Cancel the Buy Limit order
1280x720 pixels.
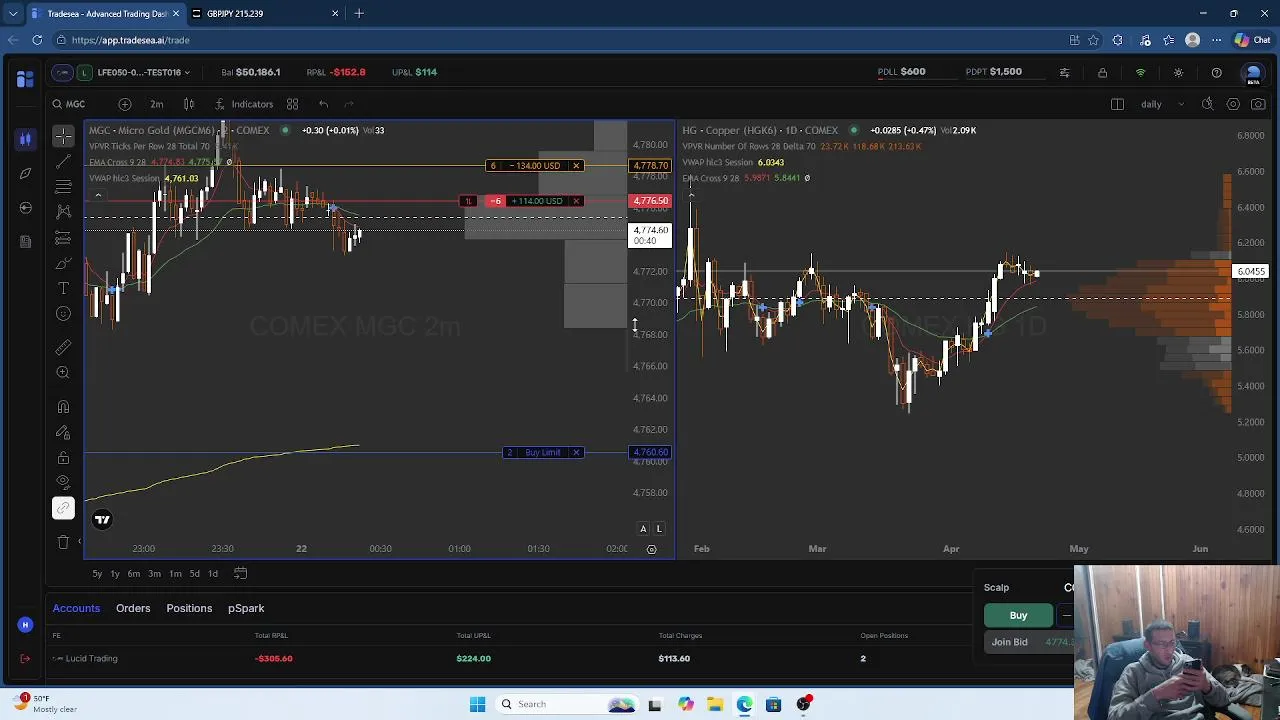(x=576, y=453)
